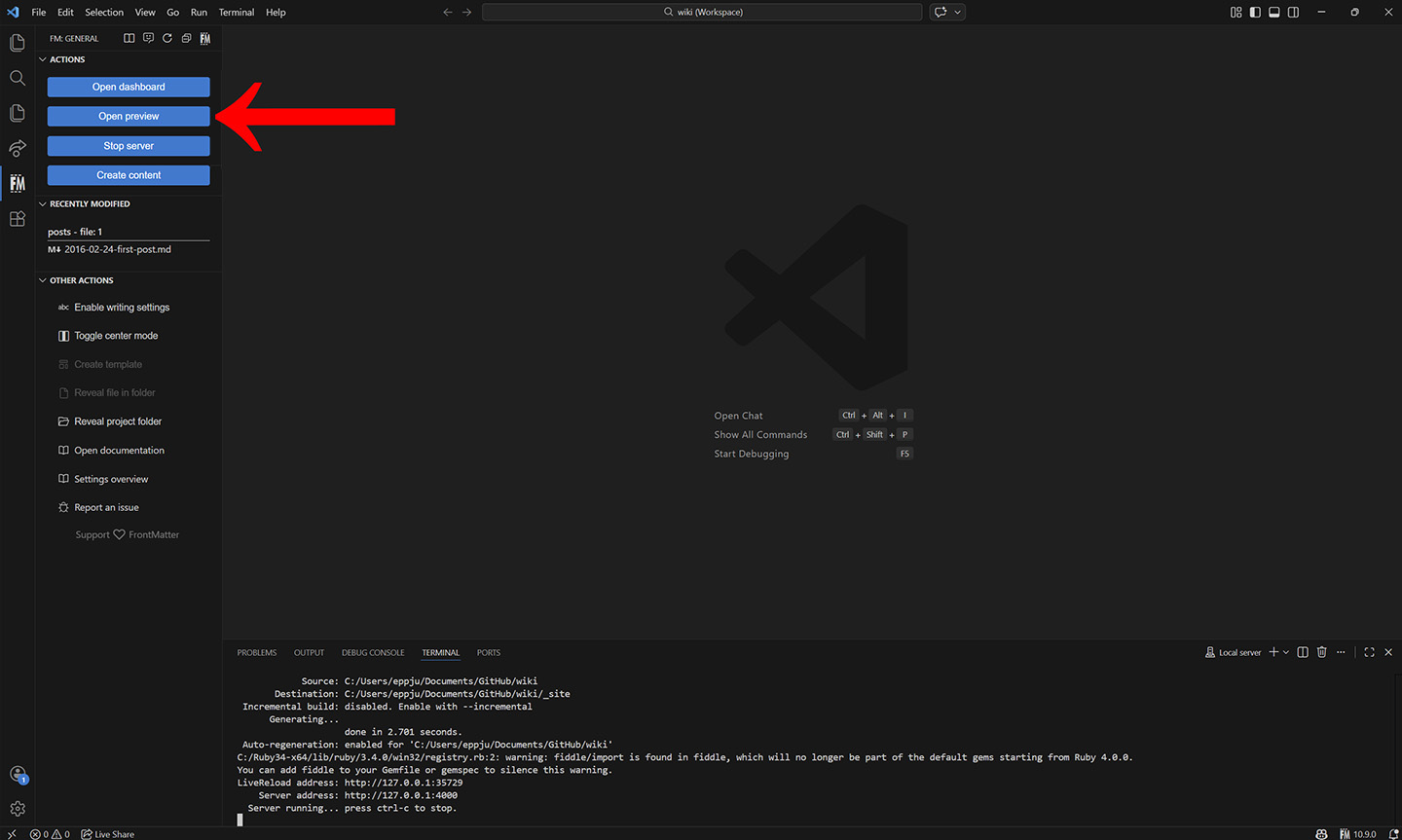This screenshot has height=840, width=1402.
Task: Open the Run menu
Action: 199,12
